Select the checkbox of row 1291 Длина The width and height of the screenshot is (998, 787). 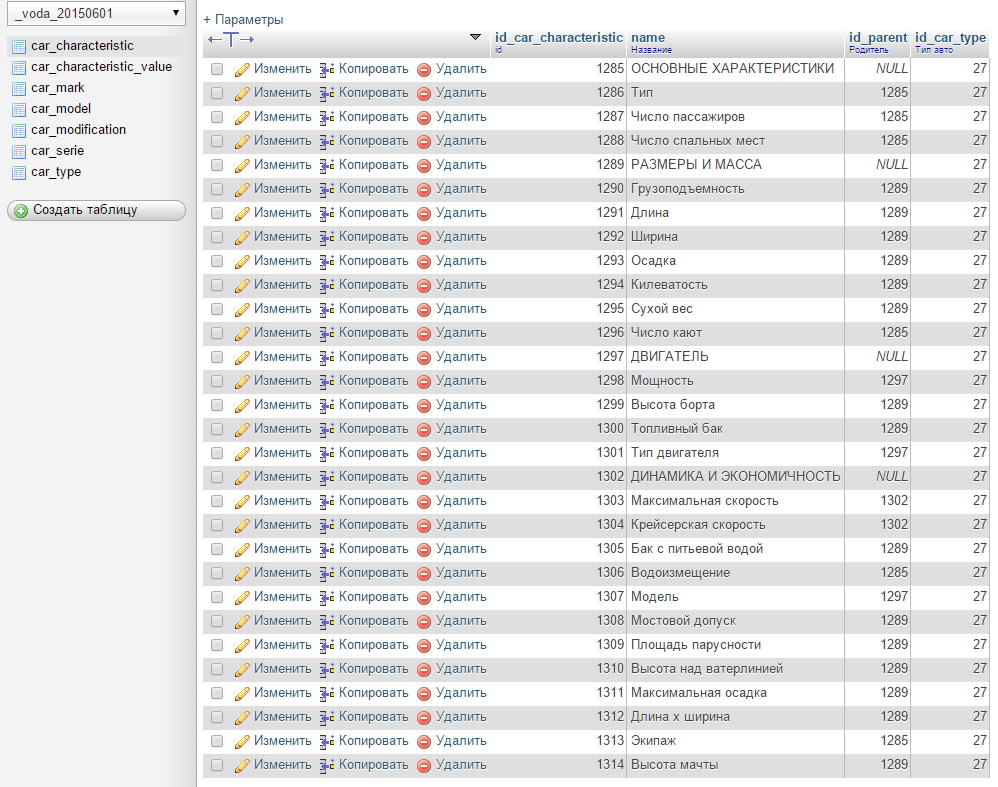pyautogui.click(x=217, y=213)
